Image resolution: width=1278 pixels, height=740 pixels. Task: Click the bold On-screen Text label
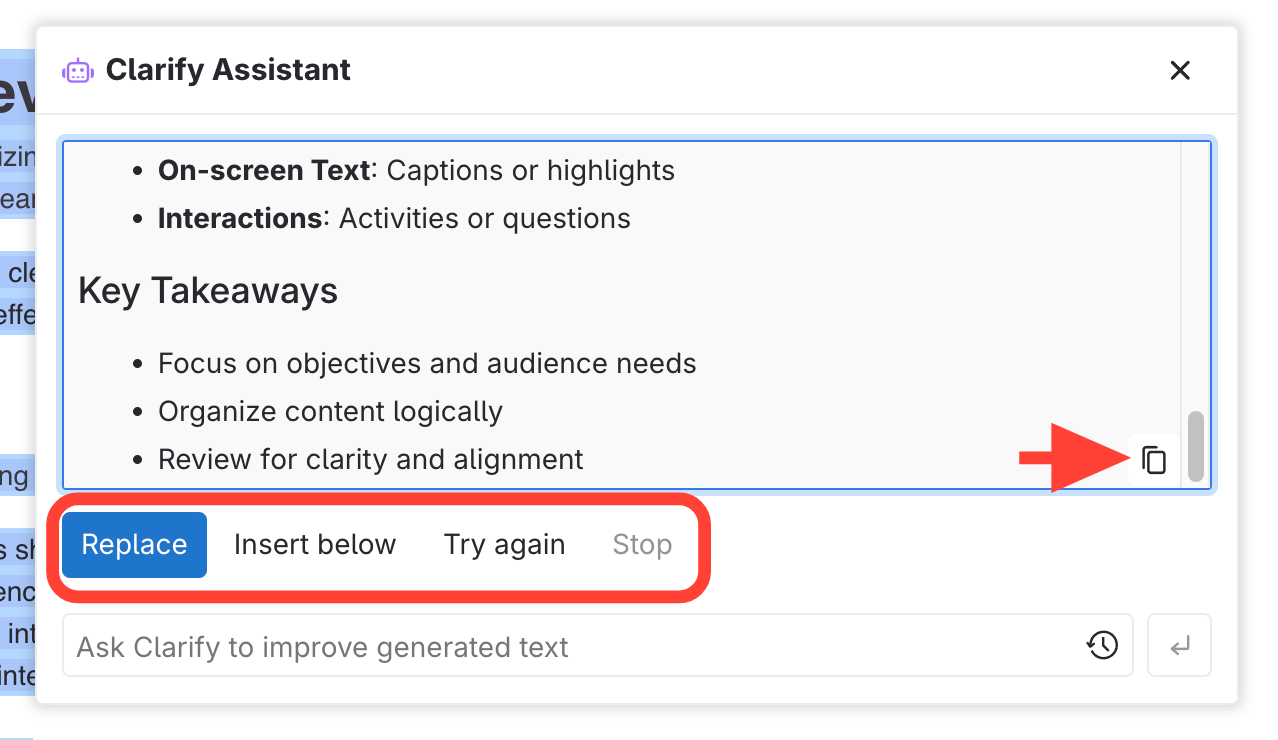click(x=264, y=171)
